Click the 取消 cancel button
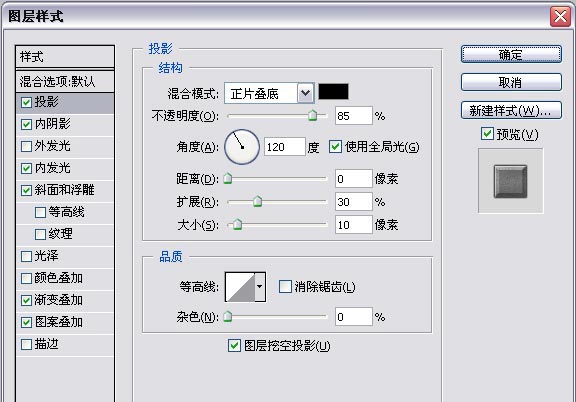This screenshot has width=576, height=402. pyautogui.click(x=511, y=82)
